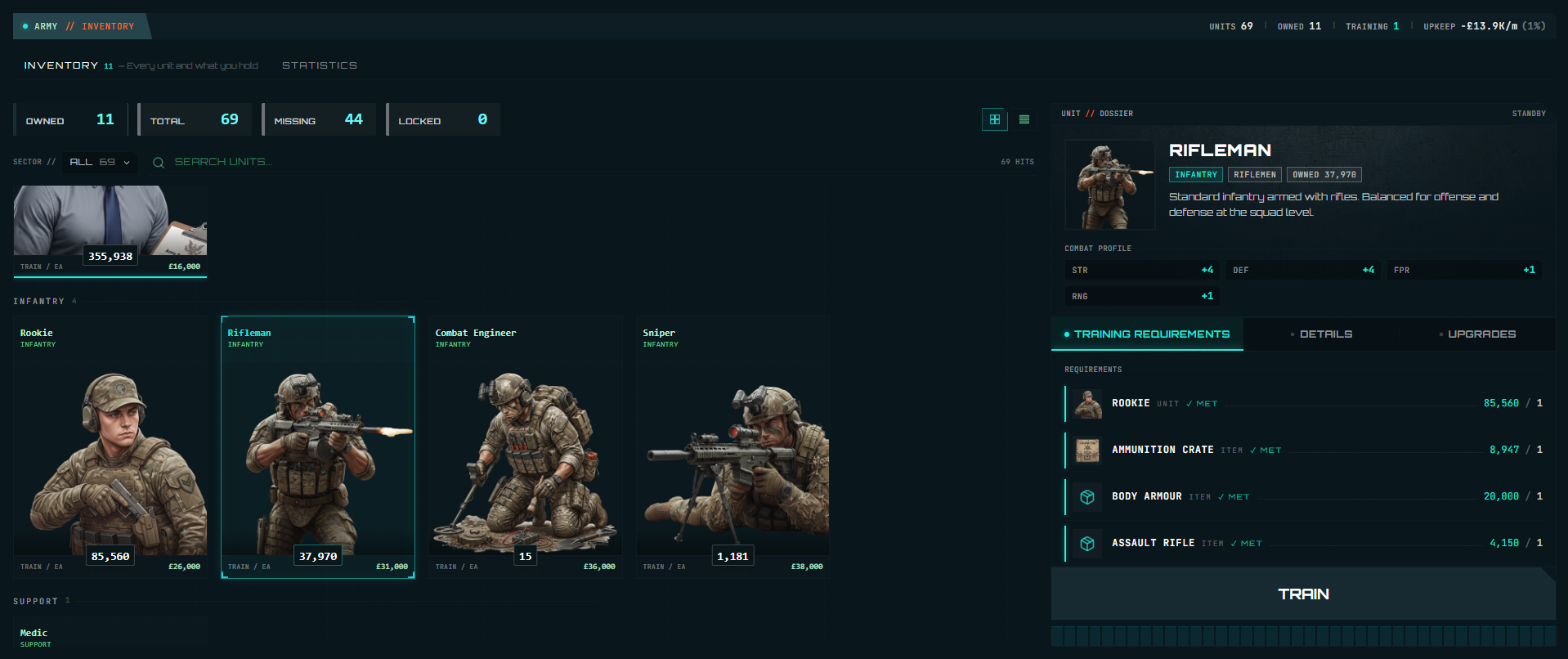This screenshot has height=659, width=1568.
Task: Click the RIFLEMEN tag in dossier
Action: pyautogui.click(x=1255, y=175)
